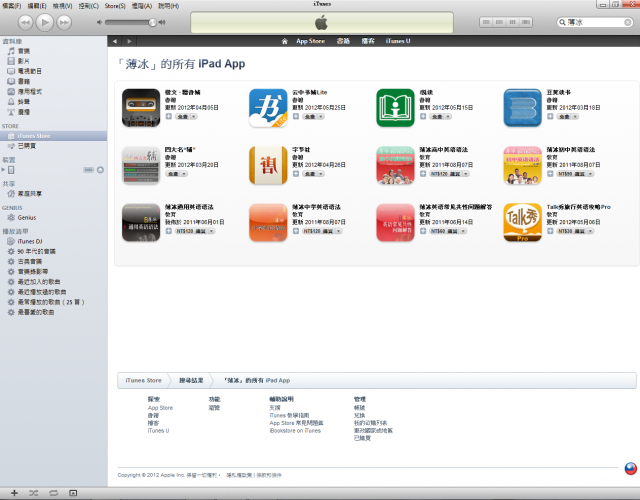The width and height of the screenshot is (640, 500).
Task: Switch to list view in view selector
Action: click(x=486, y=22)
